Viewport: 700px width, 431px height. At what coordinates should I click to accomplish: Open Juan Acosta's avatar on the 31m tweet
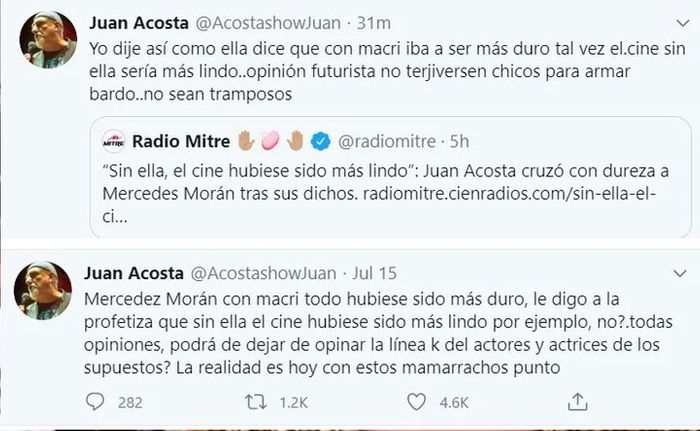point(47,39)
